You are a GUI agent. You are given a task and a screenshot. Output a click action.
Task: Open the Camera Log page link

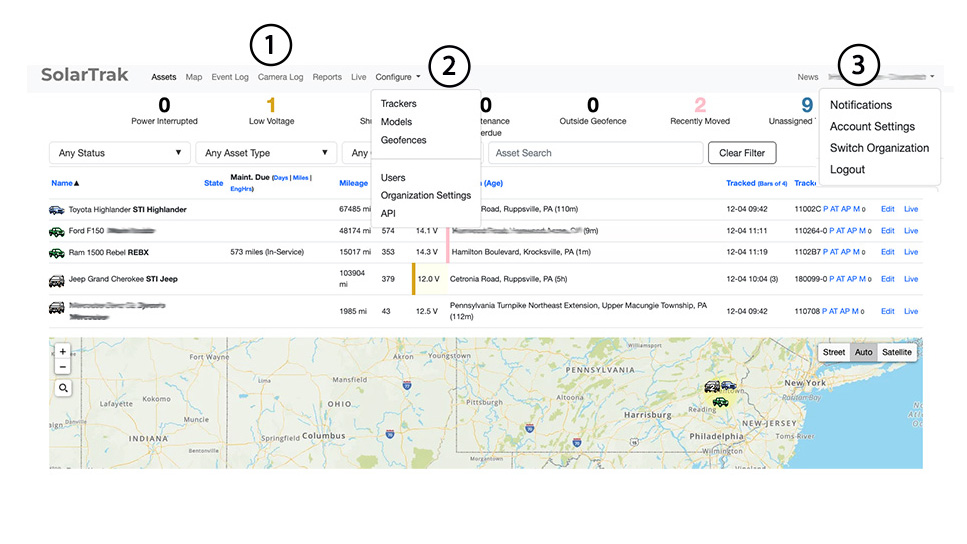(x=280, y=77)
